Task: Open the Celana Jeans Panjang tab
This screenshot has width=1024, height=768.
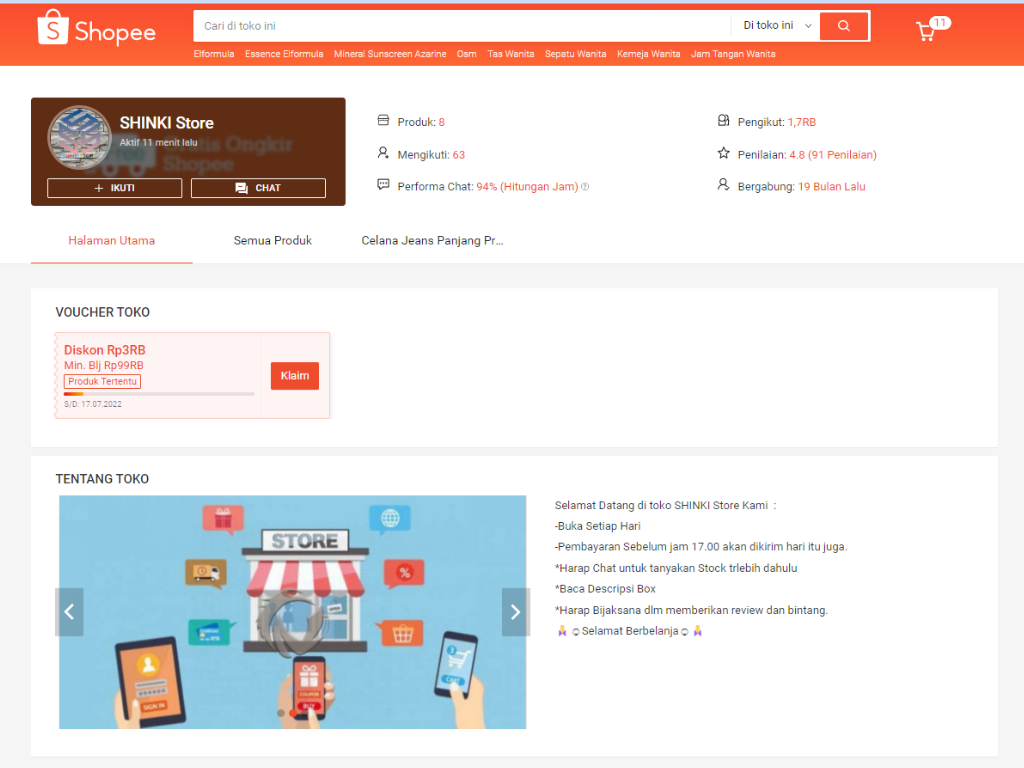Action: 432,240
